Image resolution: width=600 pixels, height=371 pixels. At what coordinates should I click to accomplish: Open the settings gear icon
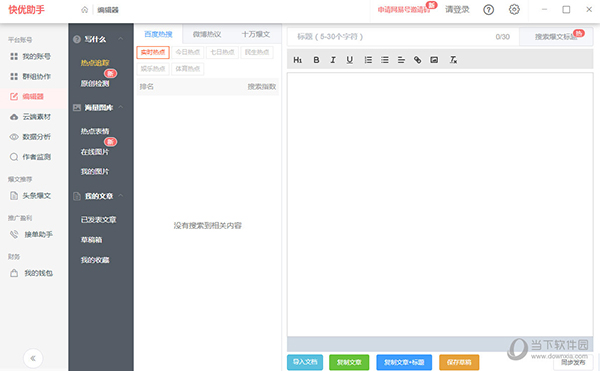coord(514,10)
